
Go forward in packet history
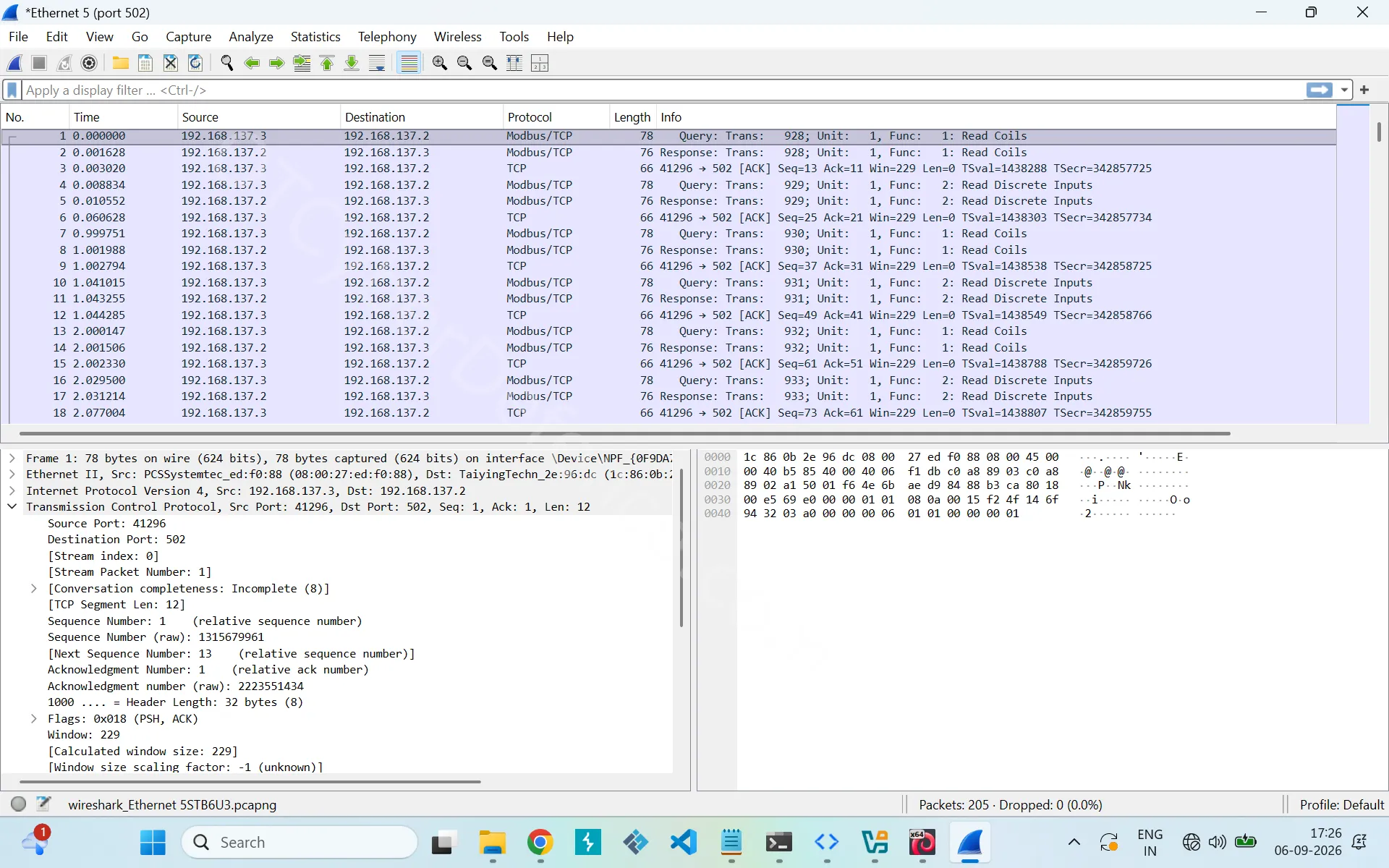click(276, 63)
